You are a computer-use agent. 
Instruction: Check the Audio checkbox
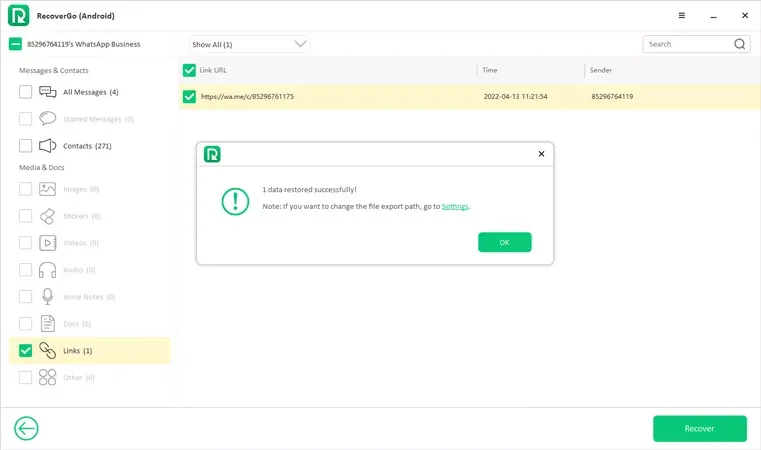25,270
